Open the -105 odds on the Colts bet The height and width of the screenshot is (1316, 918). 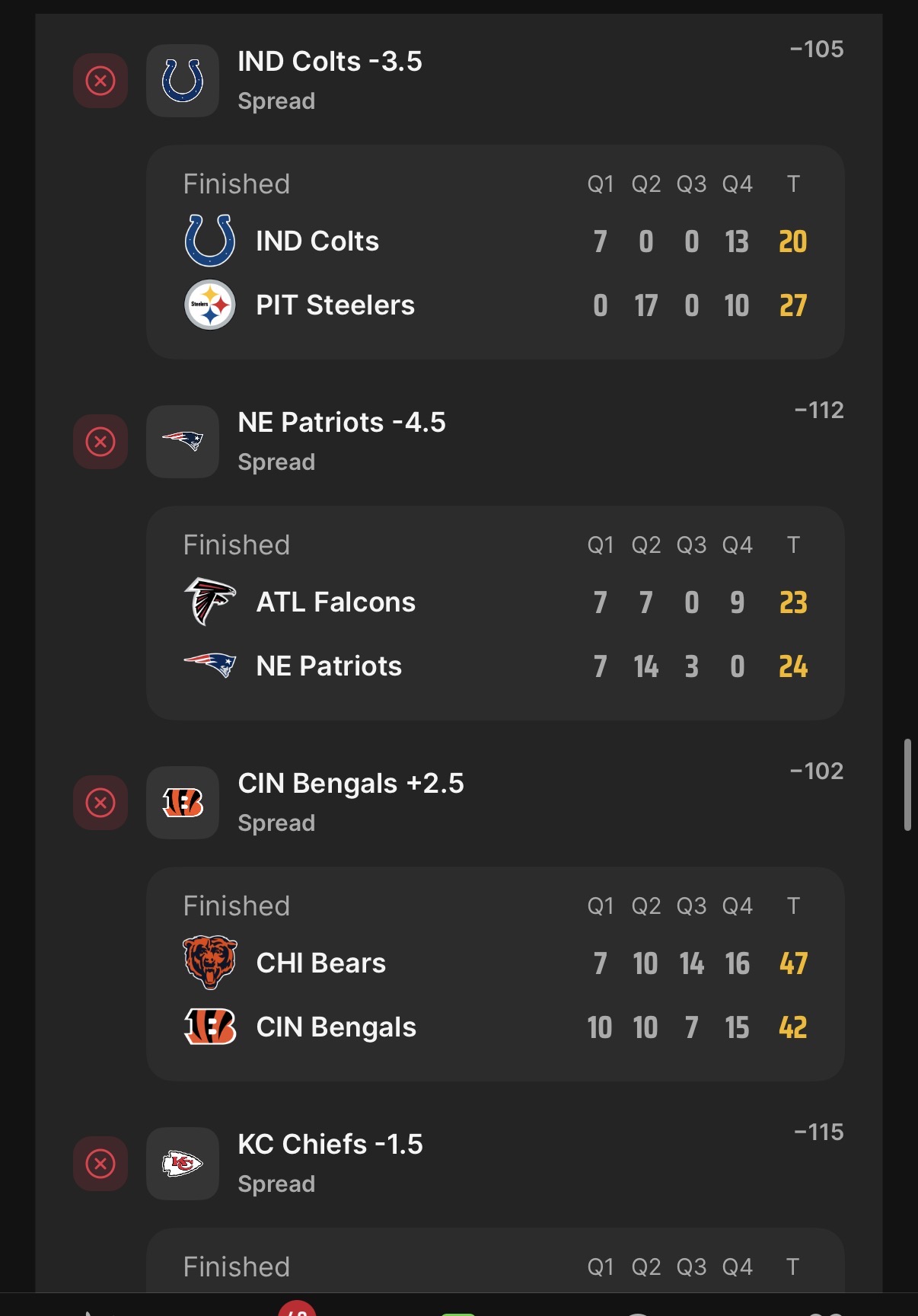click(817, 50)
